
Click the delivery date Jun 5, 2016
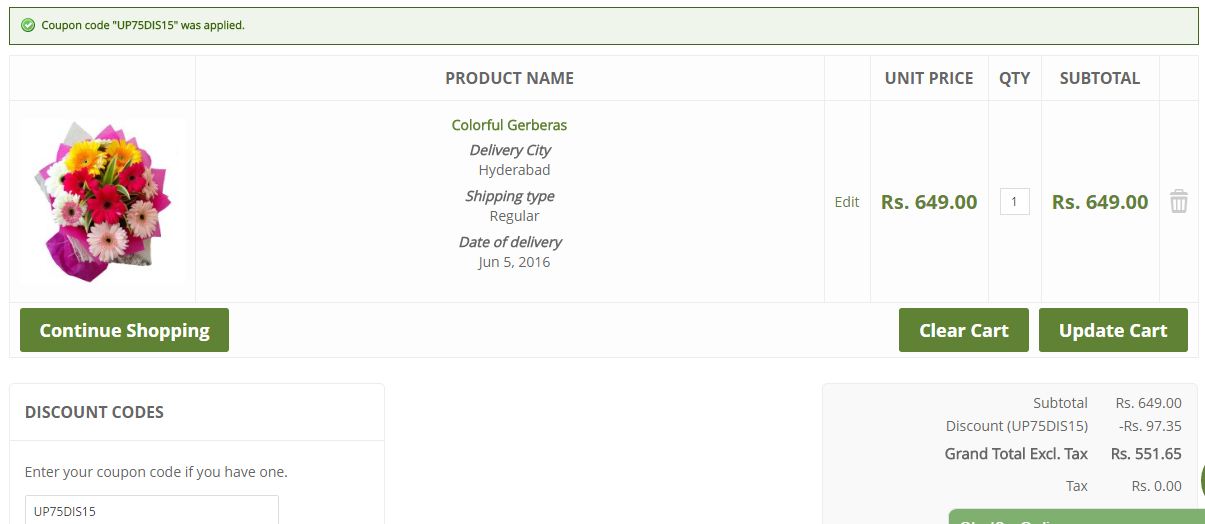pos(514,262)
